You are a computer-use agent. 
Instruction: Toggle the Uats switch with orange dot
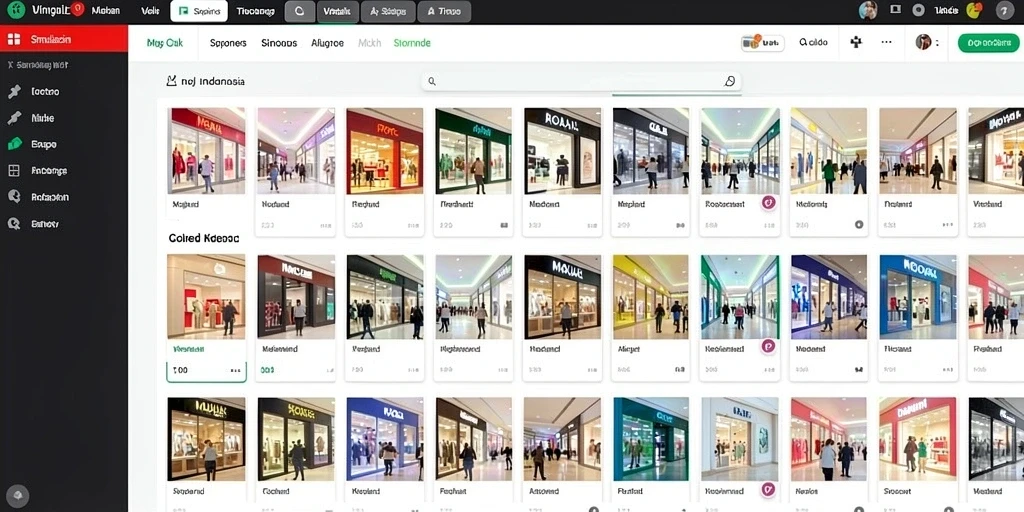coord(762,42)
